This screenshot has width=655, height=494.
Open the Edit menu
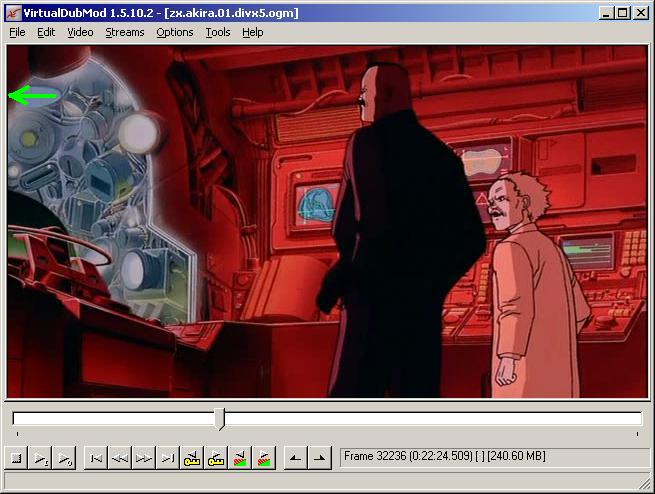(x=46, y=32)
